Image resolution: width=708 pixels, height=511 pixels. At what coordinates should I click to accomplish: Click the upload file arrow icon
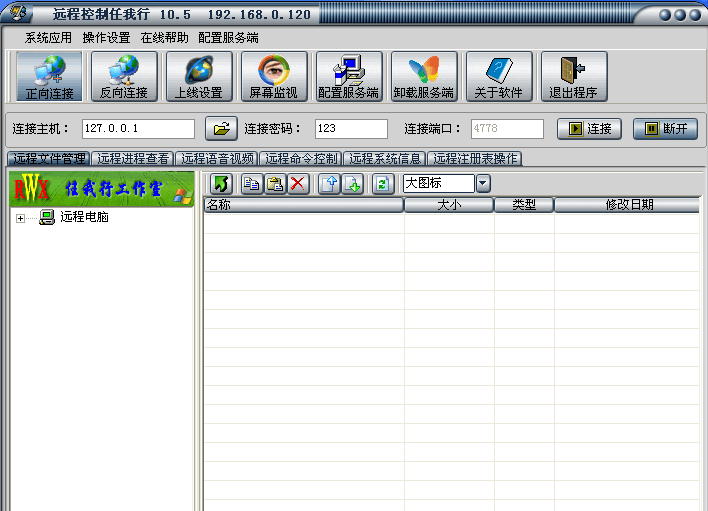(330, 184)
